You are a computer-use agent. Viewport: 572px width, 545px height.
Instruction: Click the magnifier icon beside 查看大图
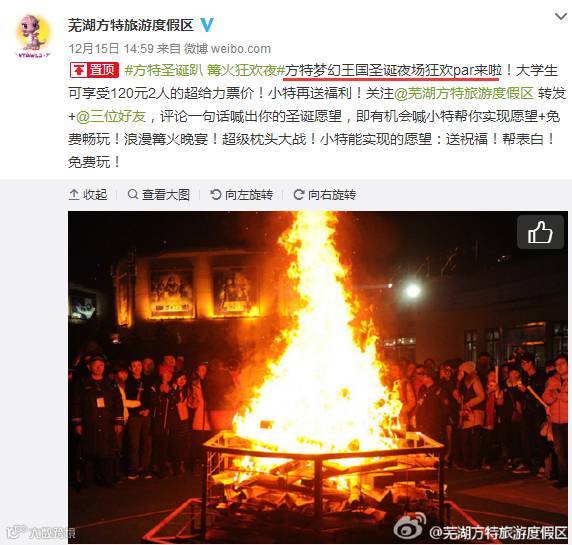133,194
